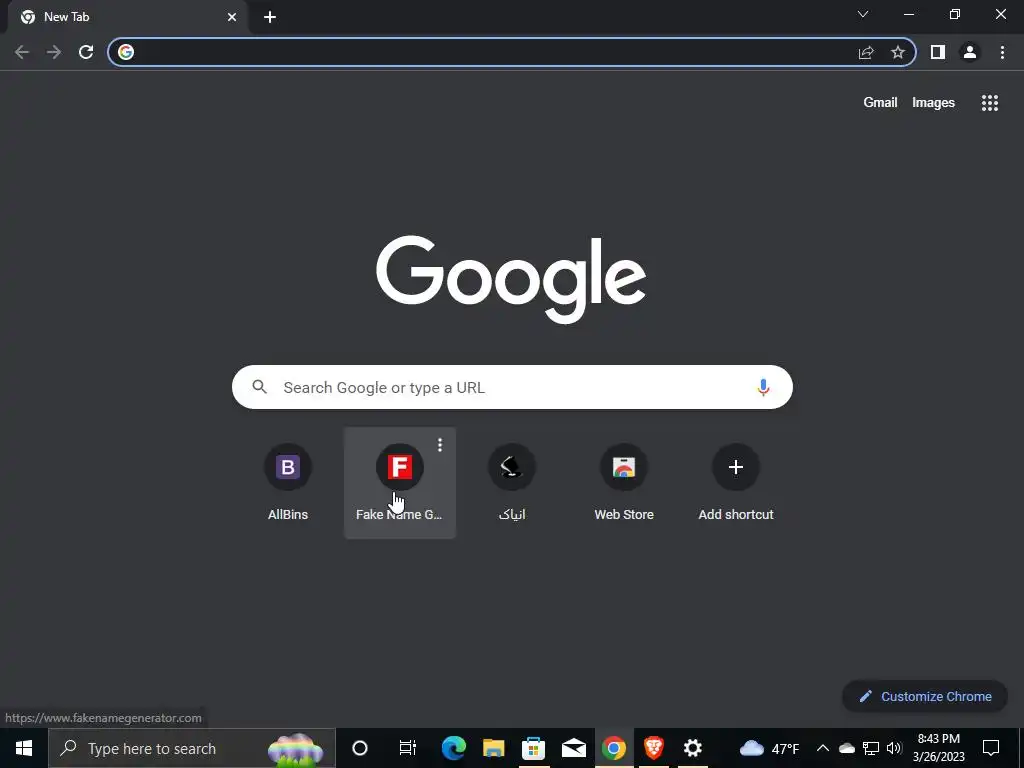Viewport: 1024px width, 768px height.
Task: Open Gmail link
Action: pyautogui.click(x=880, y=103)
